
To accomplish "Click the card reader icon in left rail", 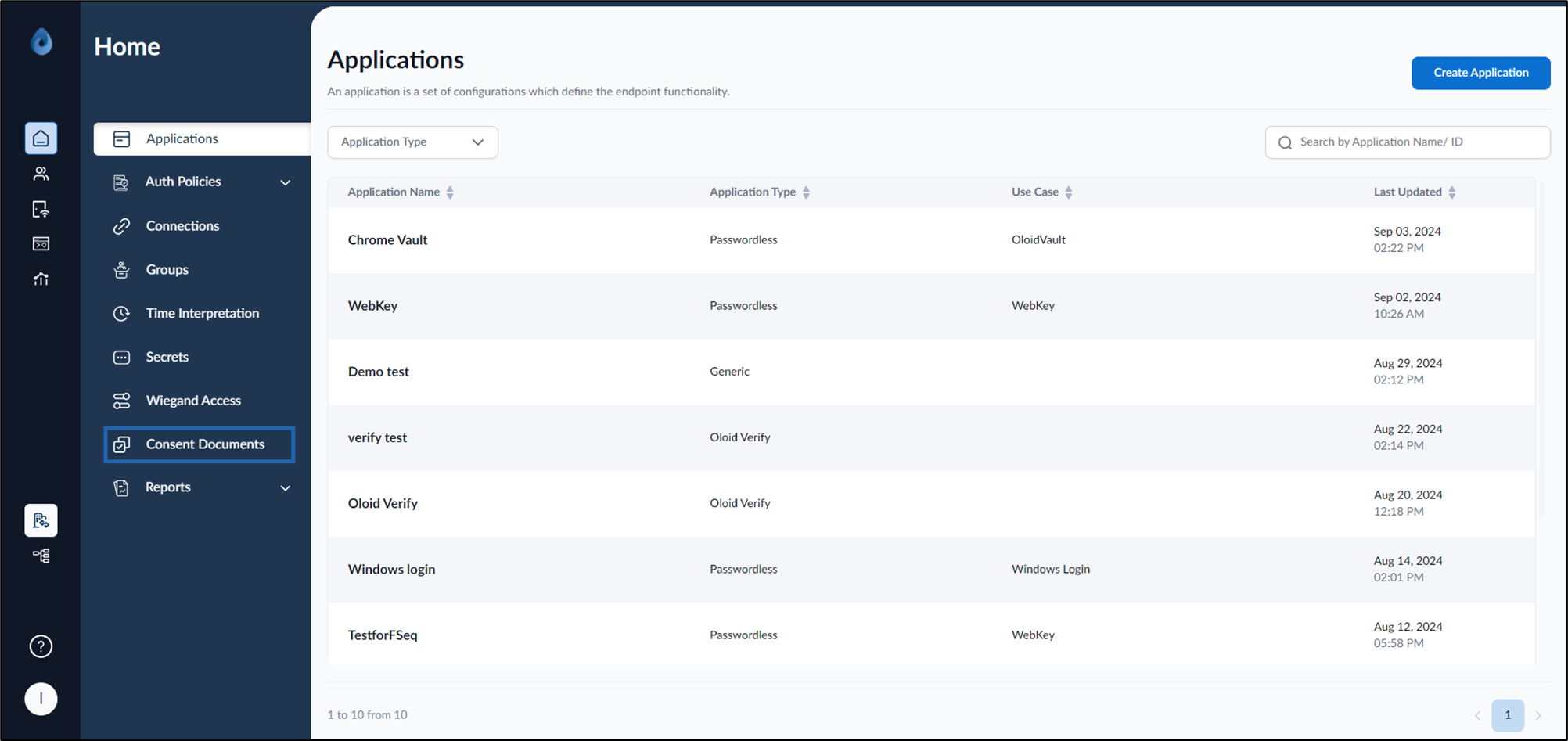I will 41,244.
